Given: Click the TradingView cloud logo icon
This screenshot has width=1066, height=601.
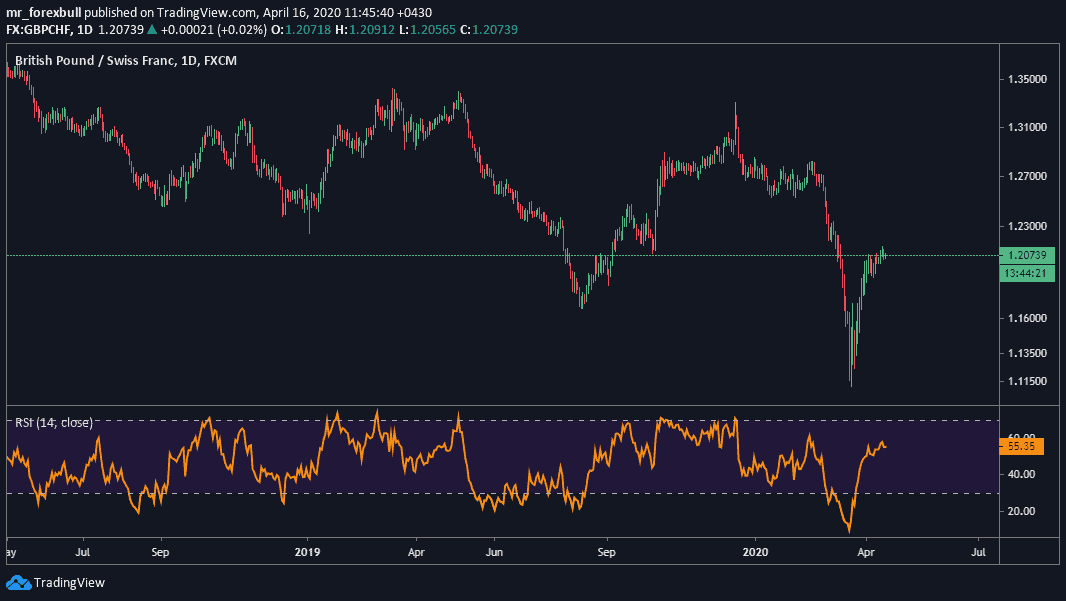Looking at the screenshot, I should [x=18, y=582].
